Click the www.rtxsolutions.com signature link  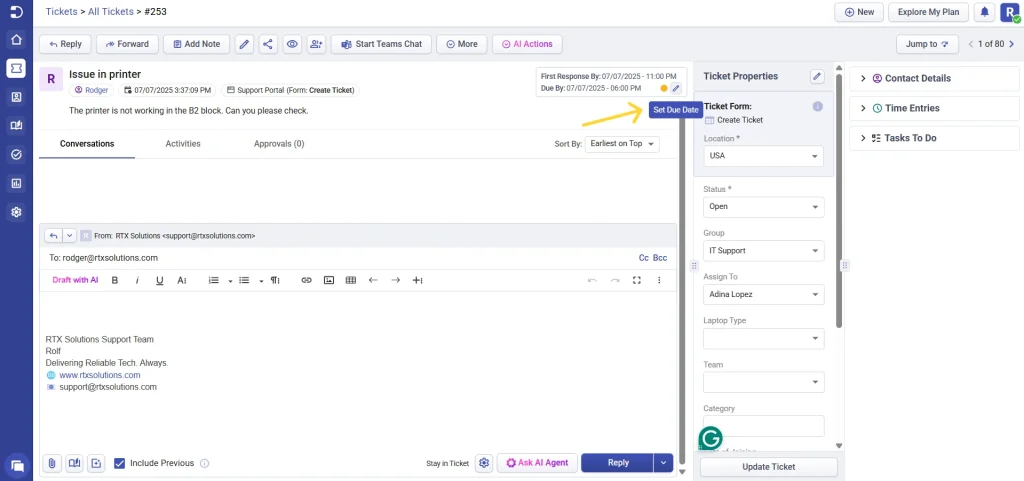click(100, 375)
